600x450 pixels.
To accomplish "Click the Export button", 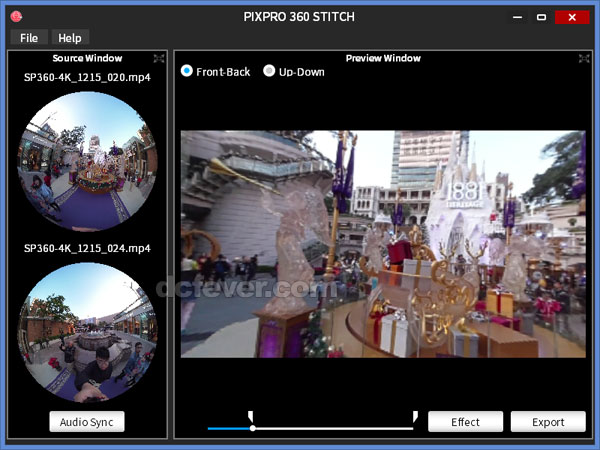I will point(548,422).
